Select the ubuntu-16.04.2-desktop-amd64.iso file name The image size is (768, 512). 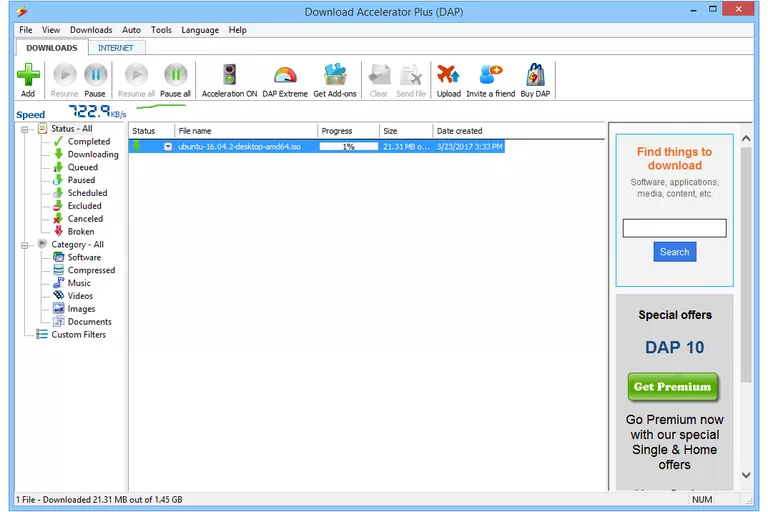239,146
